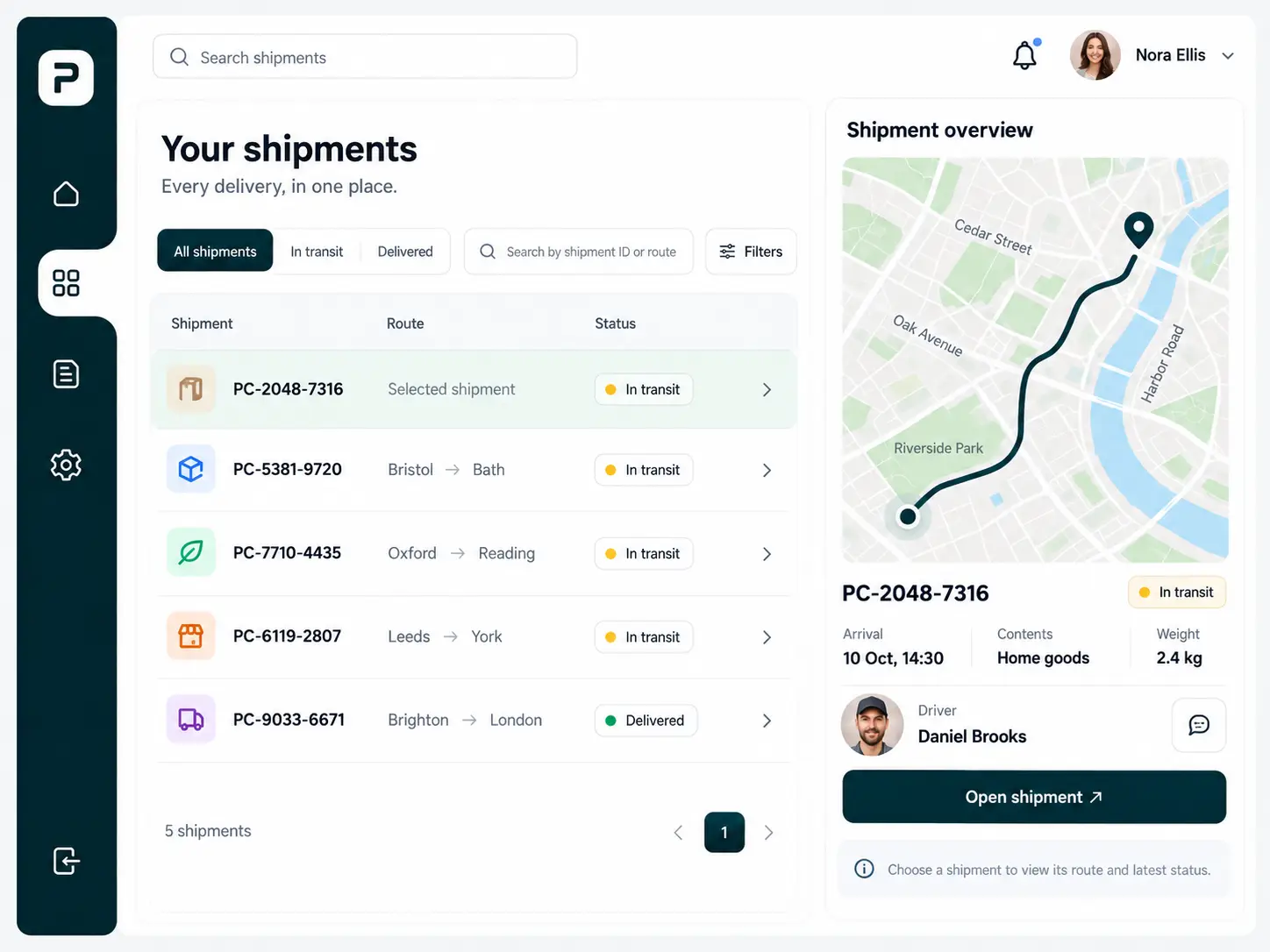Click the Route column header

click(x=405, y=323)
